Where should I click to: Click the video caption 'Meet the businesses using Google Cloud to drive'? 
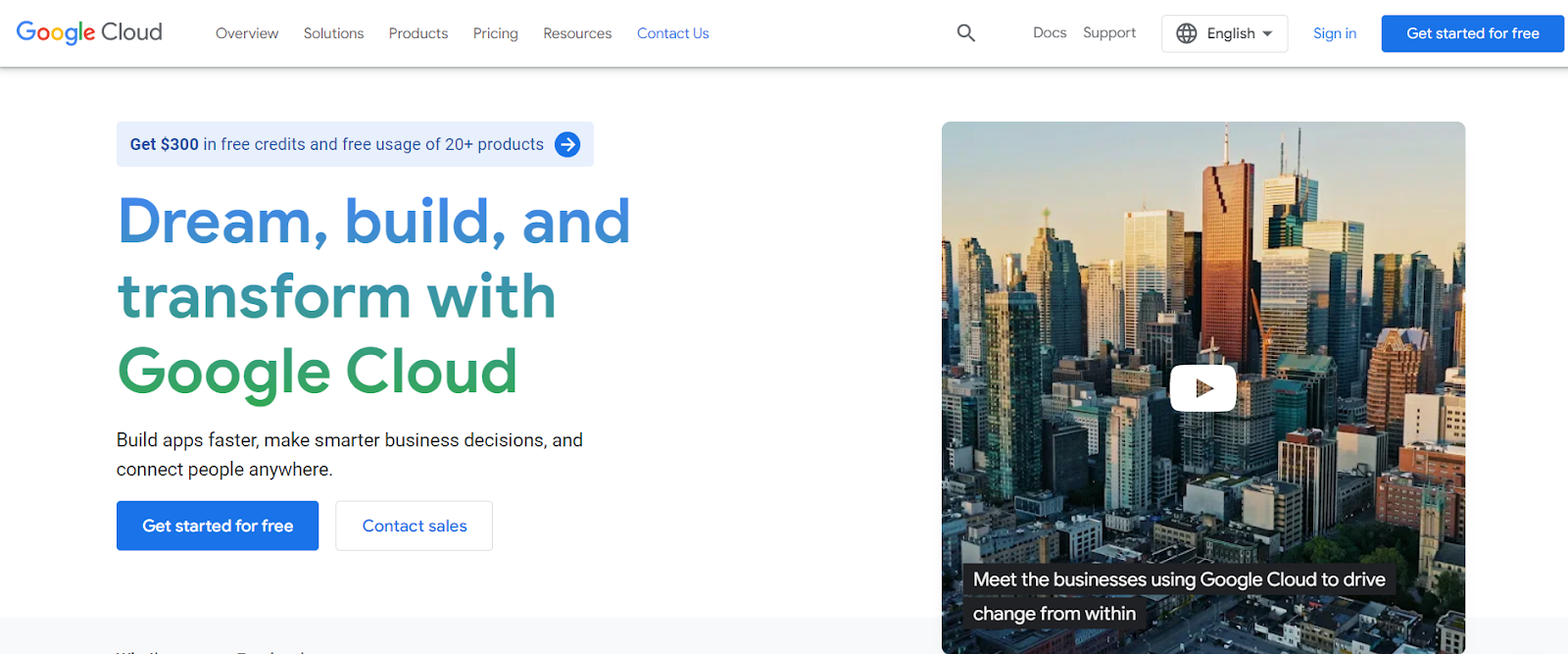1179,579
